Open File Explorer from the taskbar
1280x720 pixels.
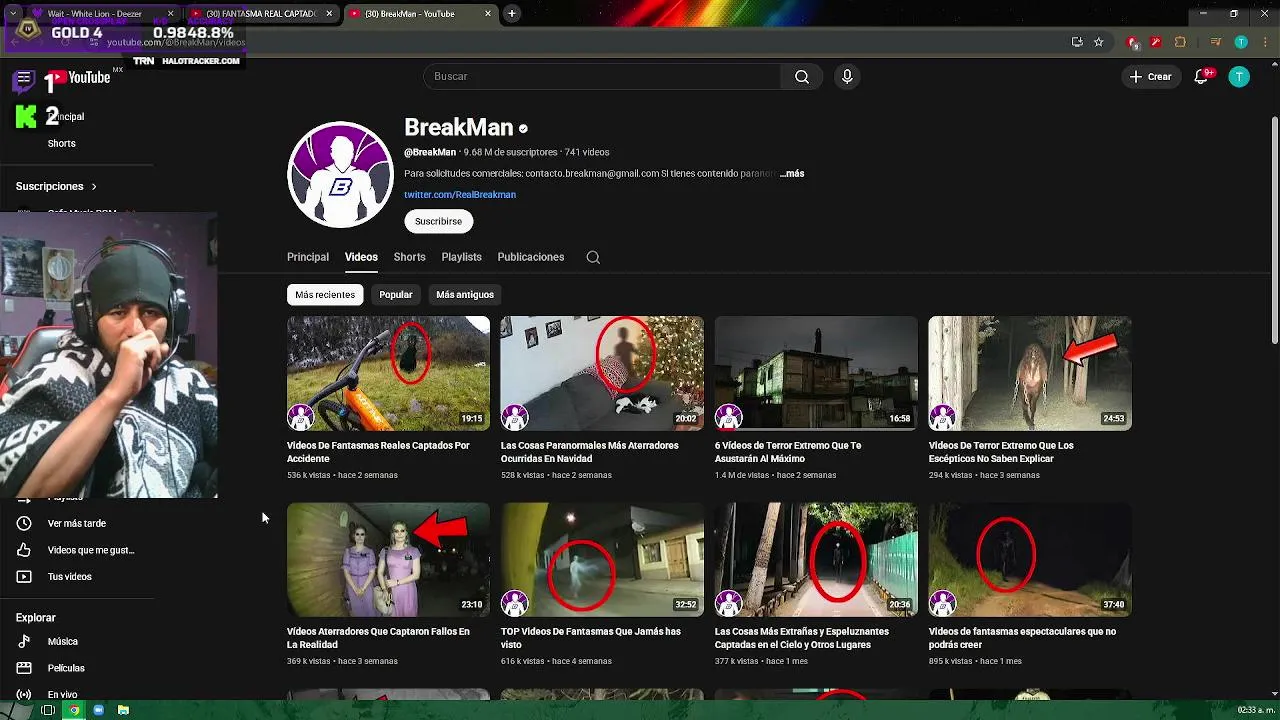pos(123,710)
